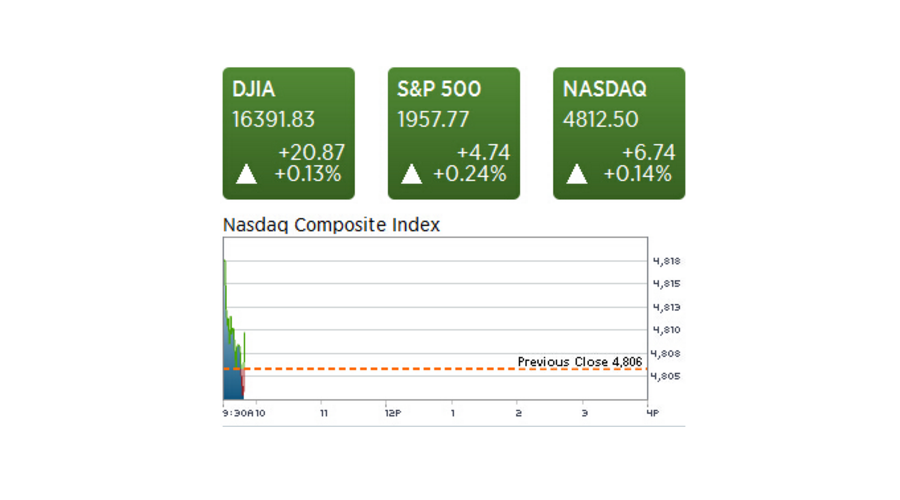Click the 4,818 price axis label
The image size is (900, 500).
coord(666,261)
